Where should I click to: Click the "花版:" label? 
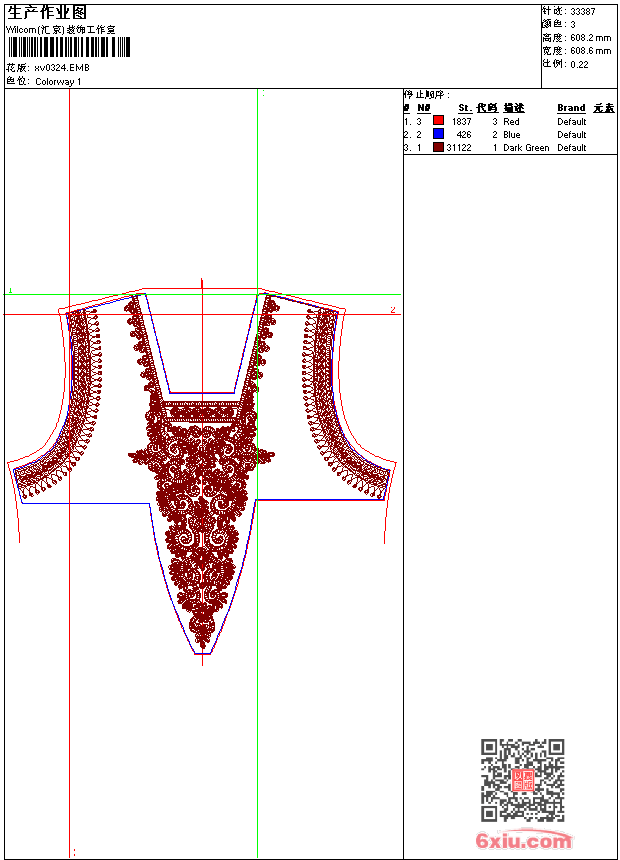click(18, 68)
